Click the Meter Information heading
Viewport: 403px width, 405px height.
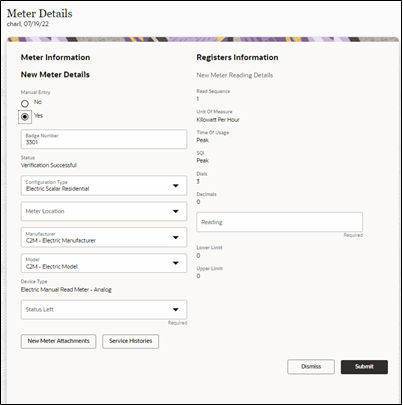pyautogui.click(x=55, y=57)
